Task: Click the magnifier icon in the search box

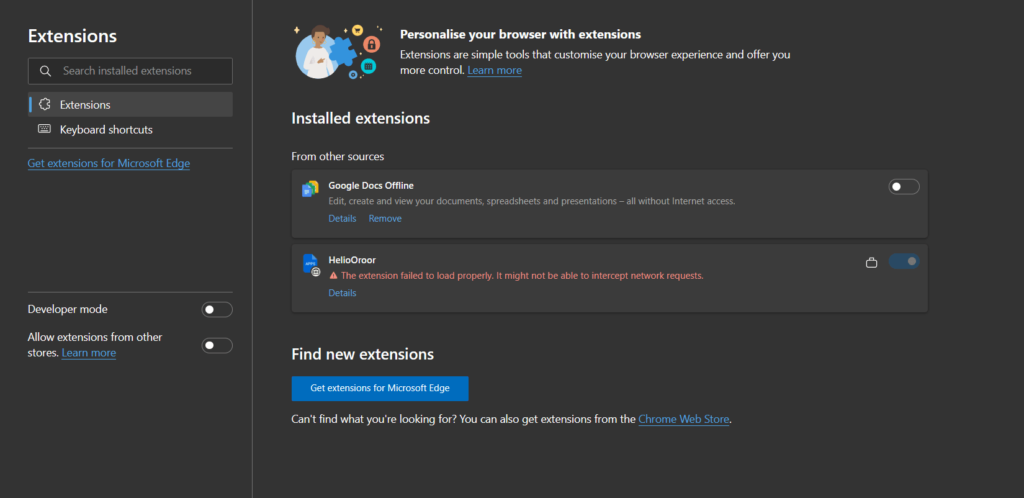Action: 45,71
